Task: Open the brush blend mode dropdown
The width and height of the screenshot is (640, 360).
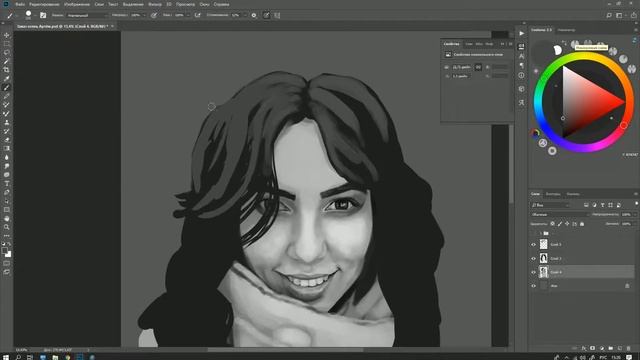Action: click(87, 15)
